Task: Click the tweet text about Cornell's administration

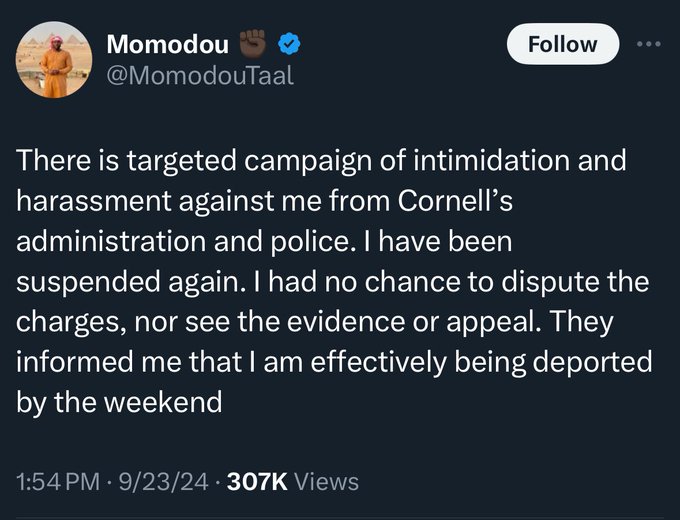Action: tap(334, 281)
